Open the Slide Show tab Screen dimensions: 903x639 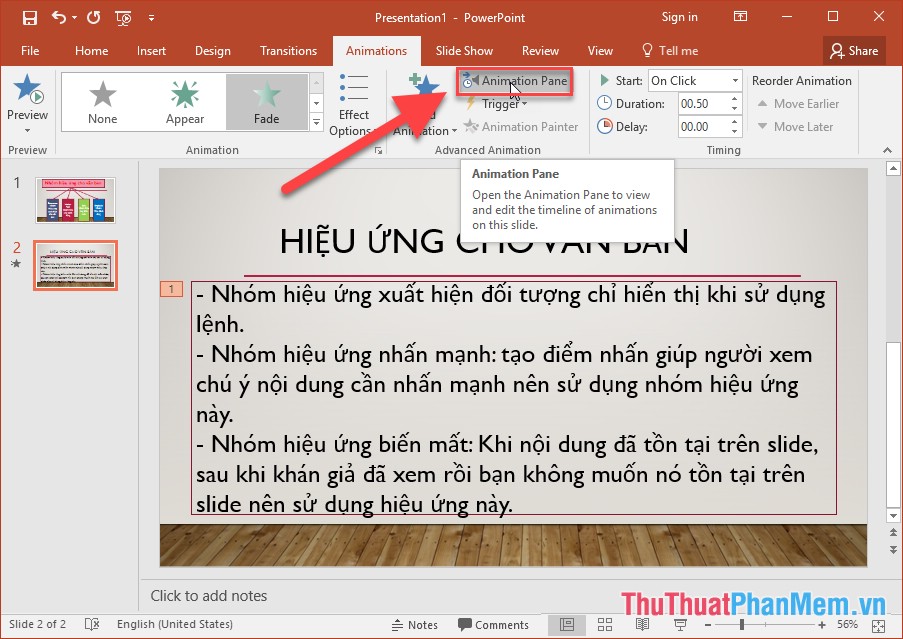click(464, 50)
